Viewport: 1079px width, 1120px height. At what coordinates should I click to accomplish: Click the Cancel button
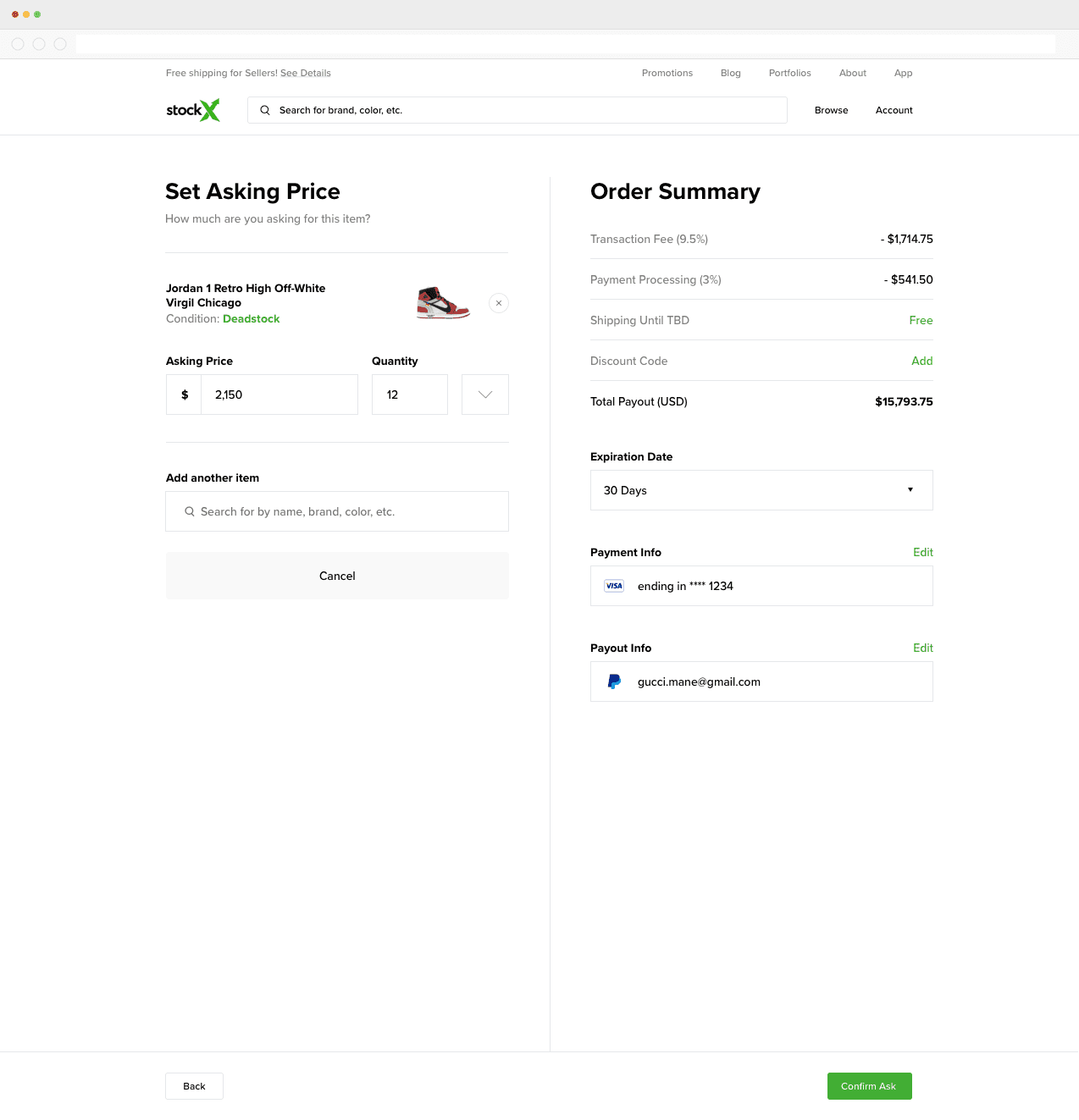(x=336, y=576)
